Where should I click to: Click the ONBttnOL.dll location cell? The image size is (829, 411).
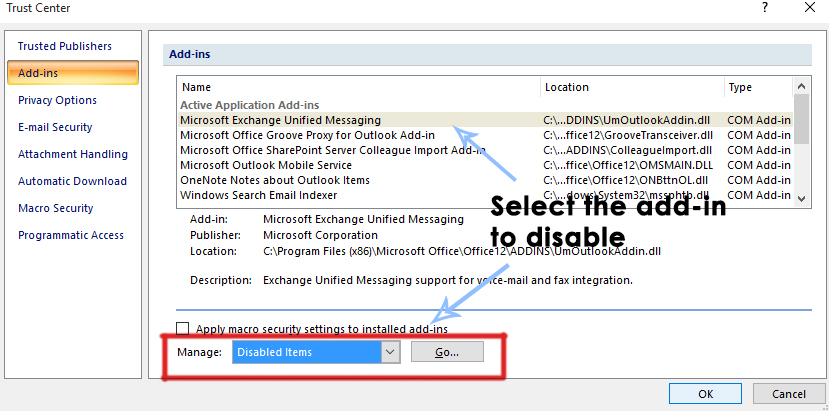click(x=625, y=180)
